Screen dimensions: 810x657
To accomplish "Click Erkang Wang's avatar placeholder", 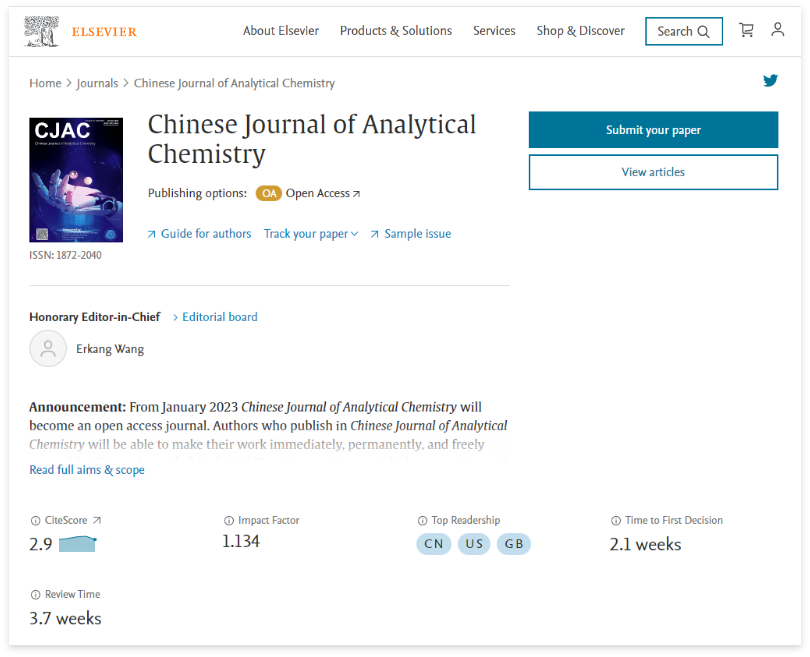I will click(48, 349).
